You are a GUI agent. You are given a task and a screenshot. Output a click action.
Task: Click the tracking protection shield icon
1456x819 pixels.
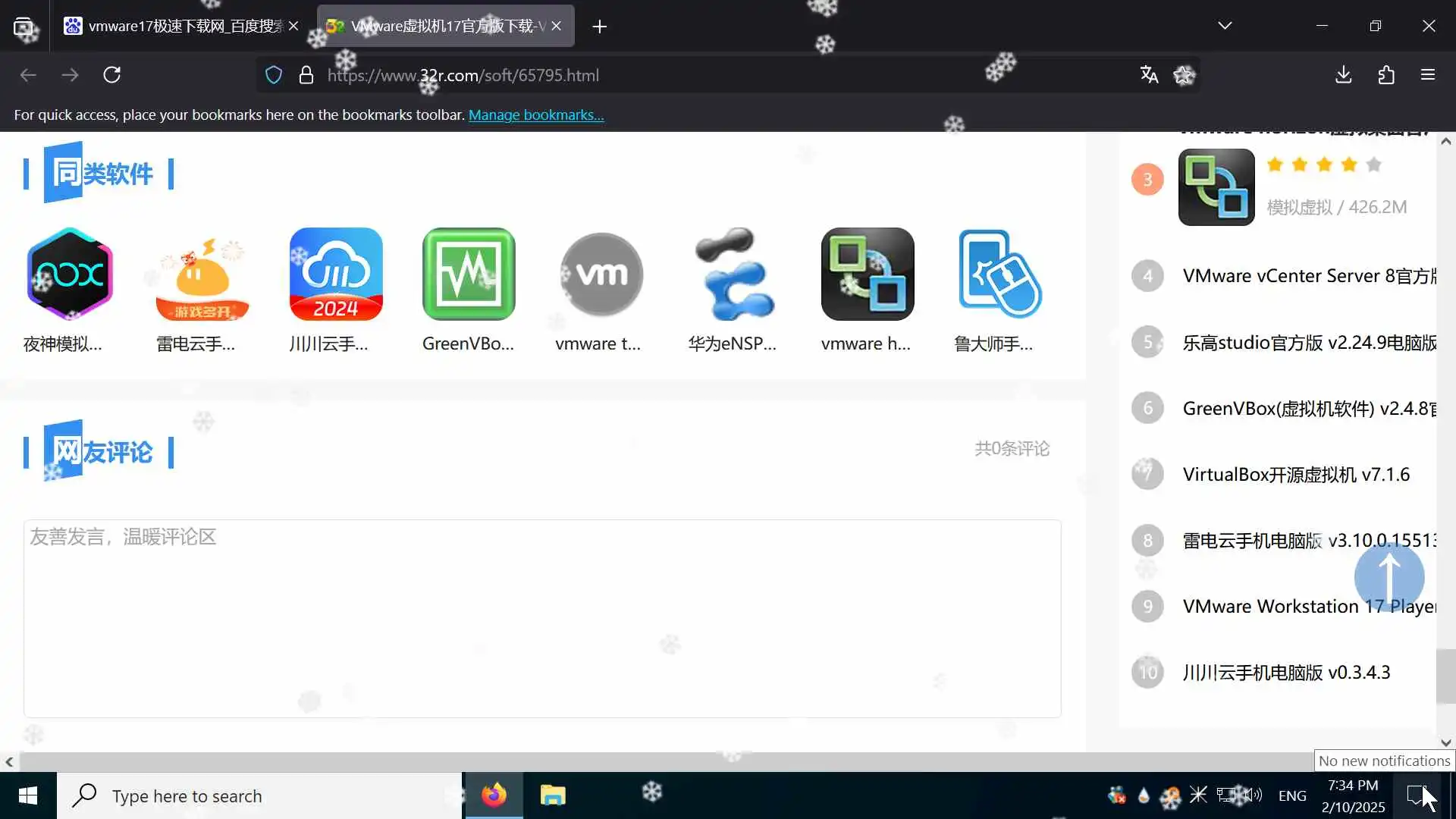click(x=274, y=75)
